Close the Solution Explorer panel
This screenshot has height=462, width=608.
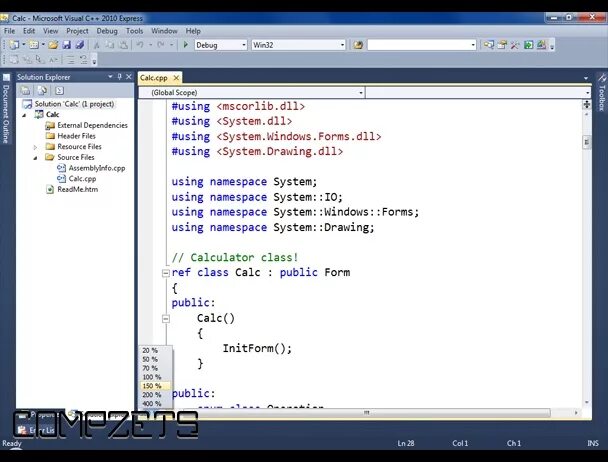129,77
